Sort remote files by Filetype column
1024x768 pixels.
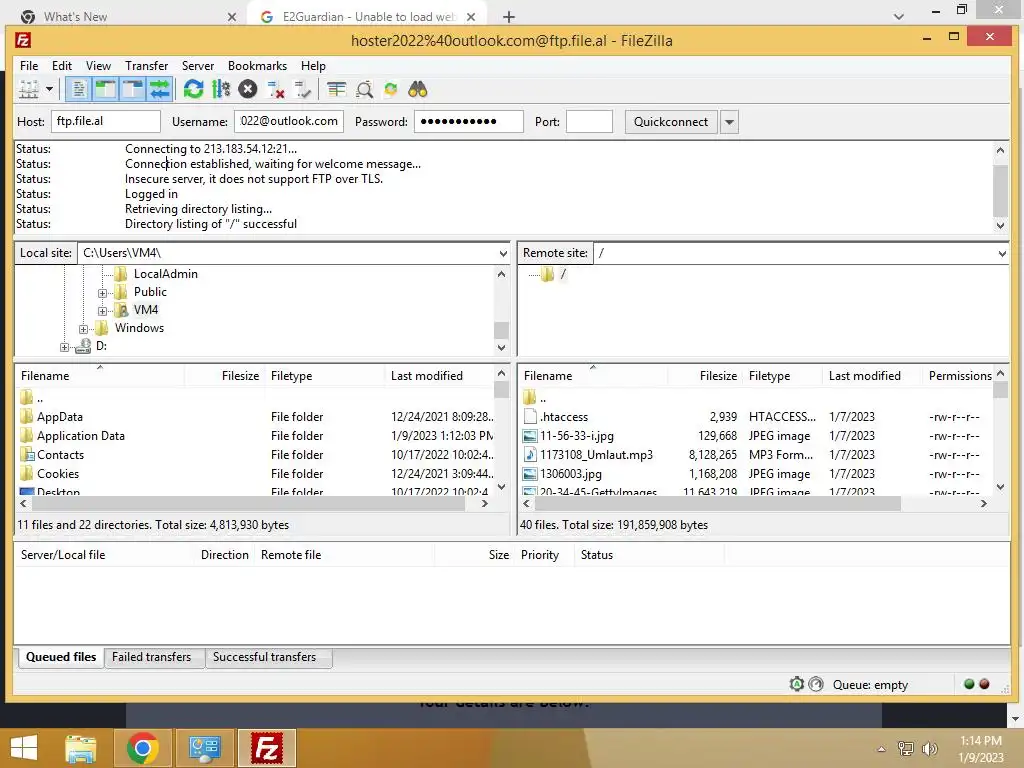point(783,376)
